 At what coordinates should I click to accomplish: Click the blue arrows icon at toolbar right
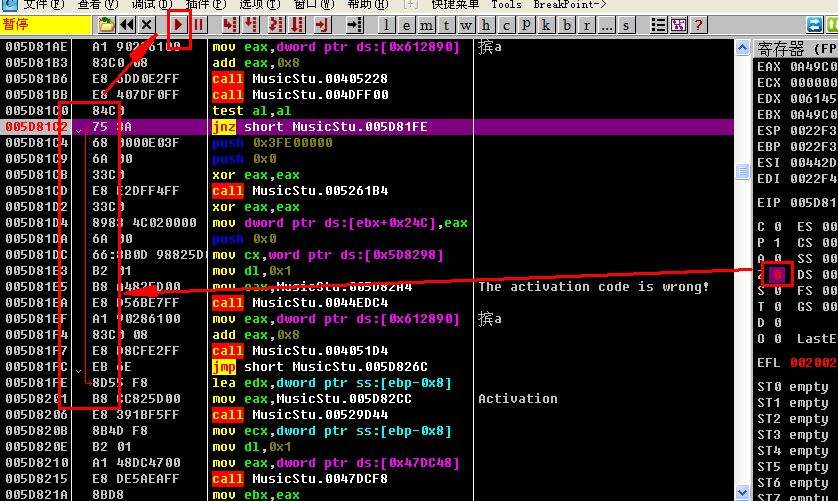814,25
